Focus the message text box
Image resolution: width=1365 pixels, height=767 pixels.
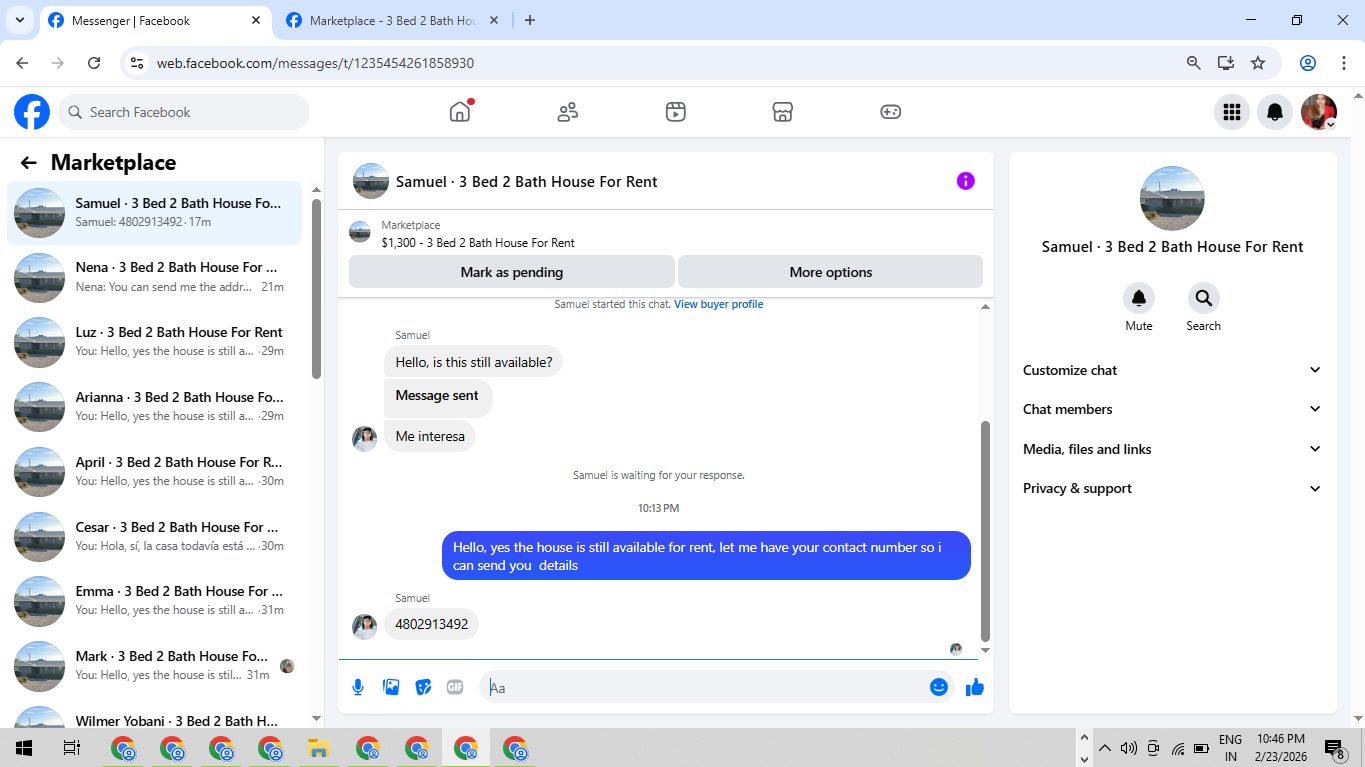(x=705, y=687)
